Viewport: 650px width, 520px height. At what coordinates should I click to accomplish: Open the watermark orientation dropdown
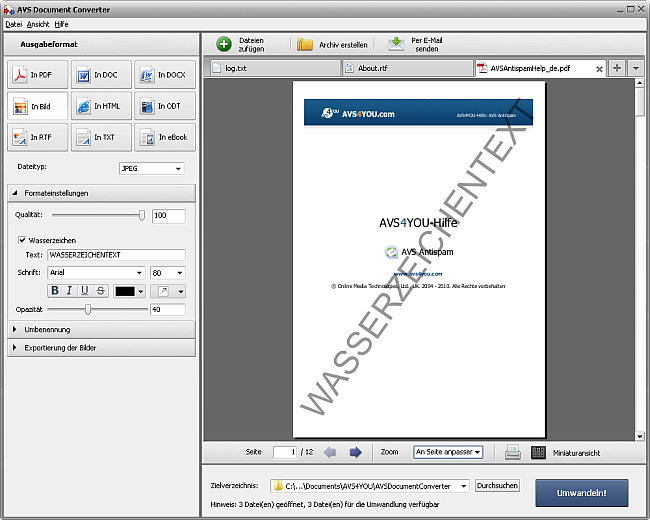(x=167, y=292)
